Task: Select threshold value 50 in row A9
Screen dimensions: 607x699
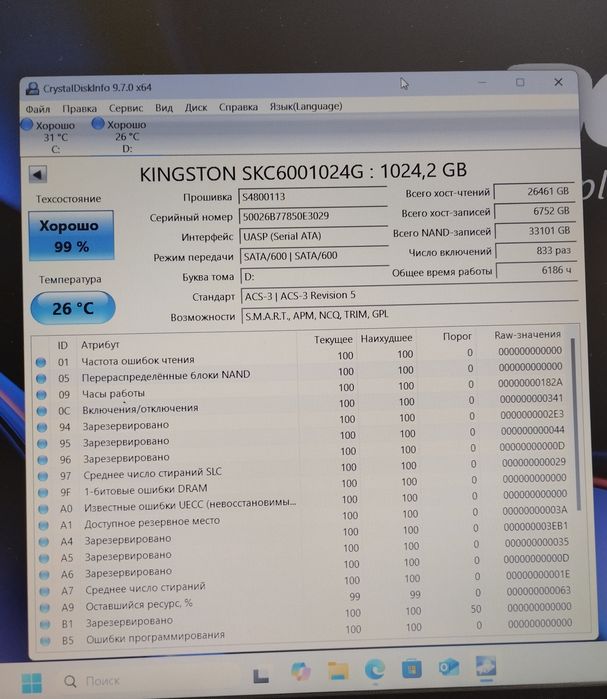Action: pyautogui.click(x=476, y=609)
